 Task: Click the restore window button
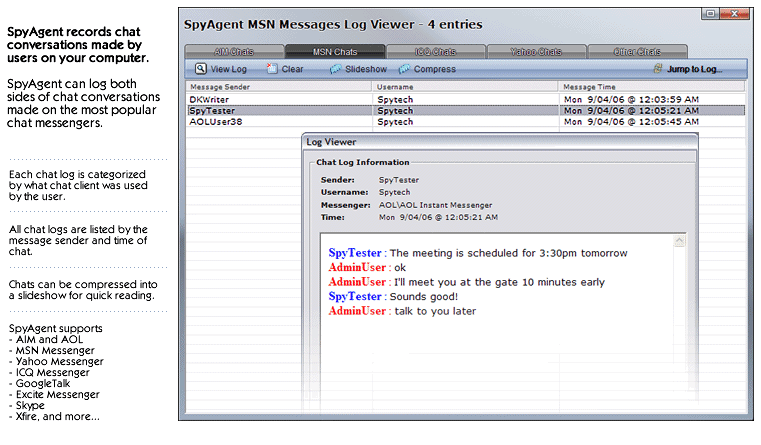[x=710, y=14]
